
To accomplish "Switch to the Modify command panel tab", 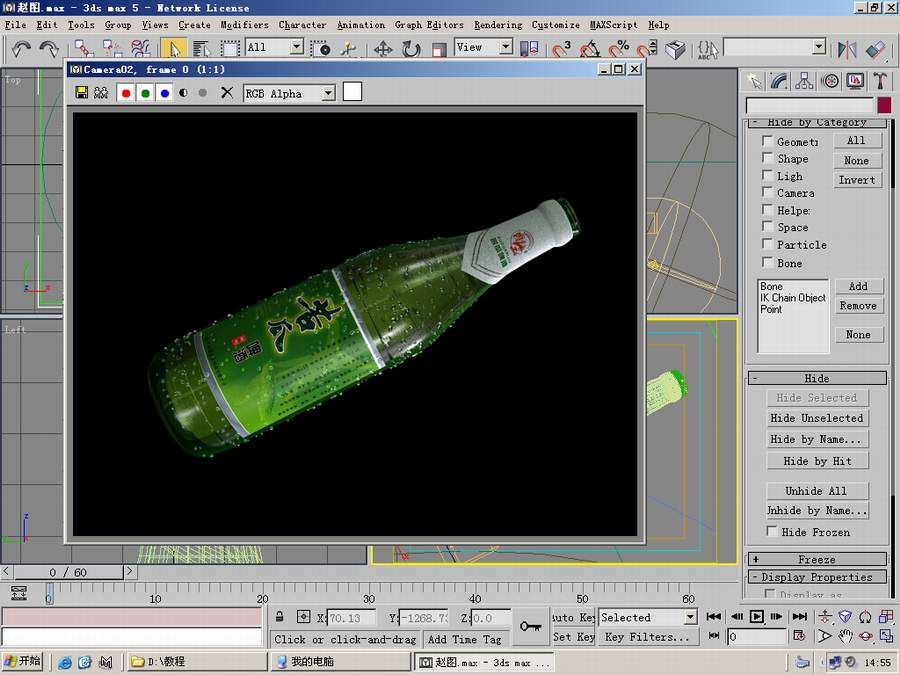I will pos(779,81).
